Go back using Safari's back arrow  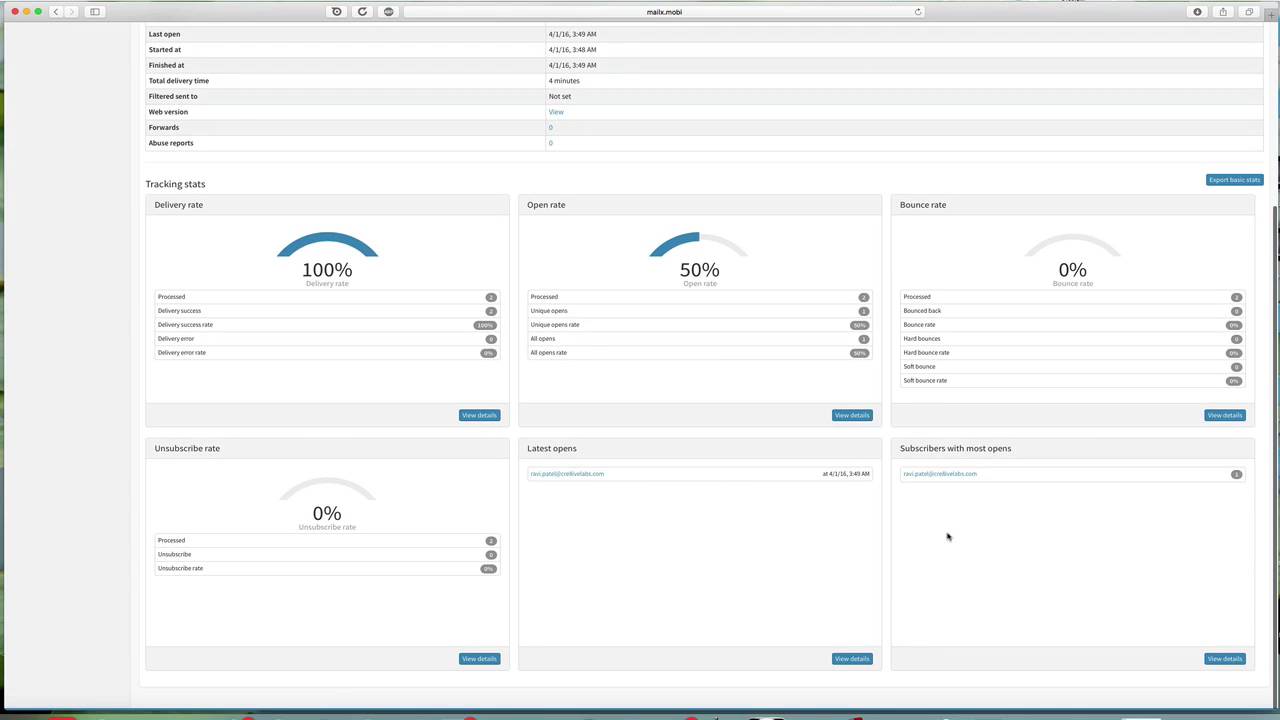pos(56,12)
